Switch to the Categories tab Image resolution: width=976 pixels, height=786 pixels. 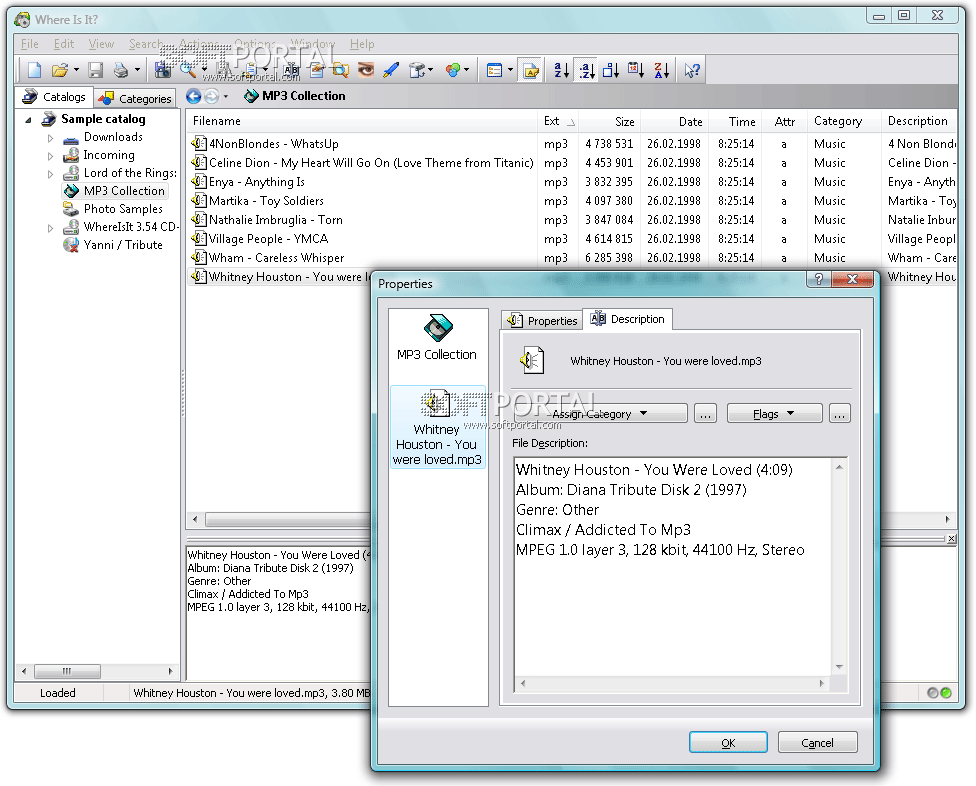point(135,98)
